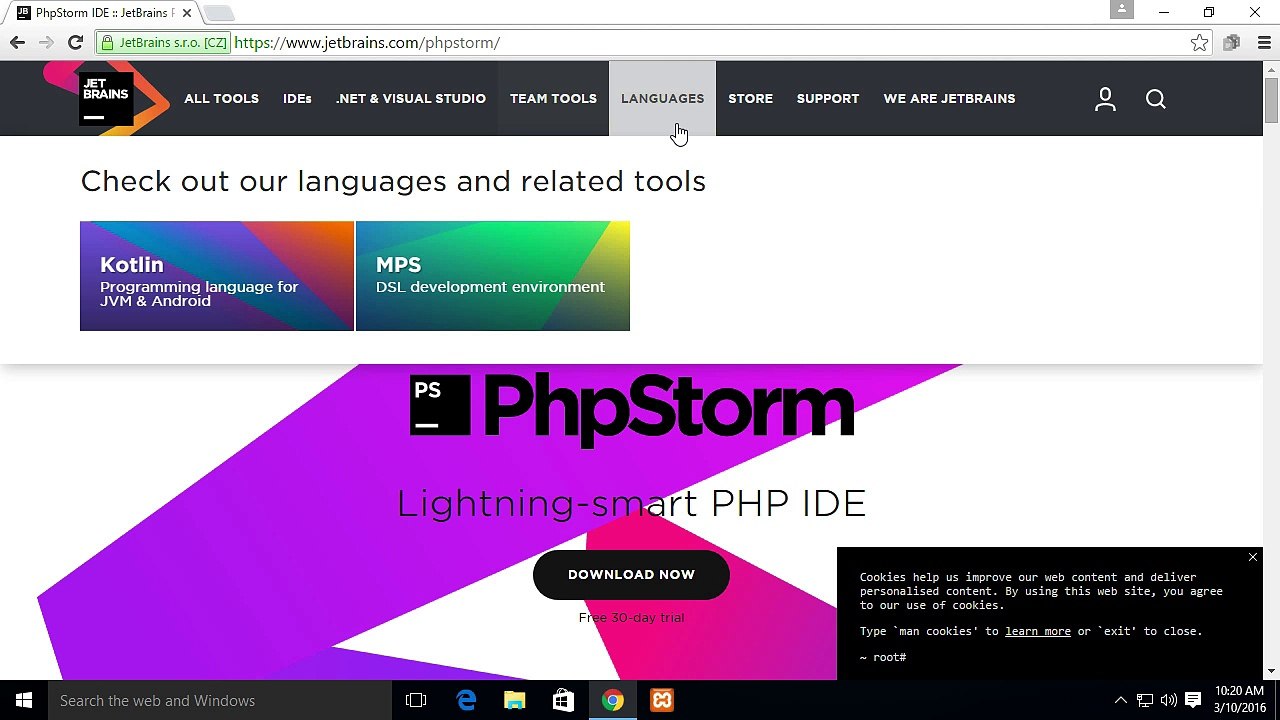The height and width of the screenshot is (720, 1280).
Task: Click the Lightning-smart PHP IDE tagline
Action: (631, 503)
